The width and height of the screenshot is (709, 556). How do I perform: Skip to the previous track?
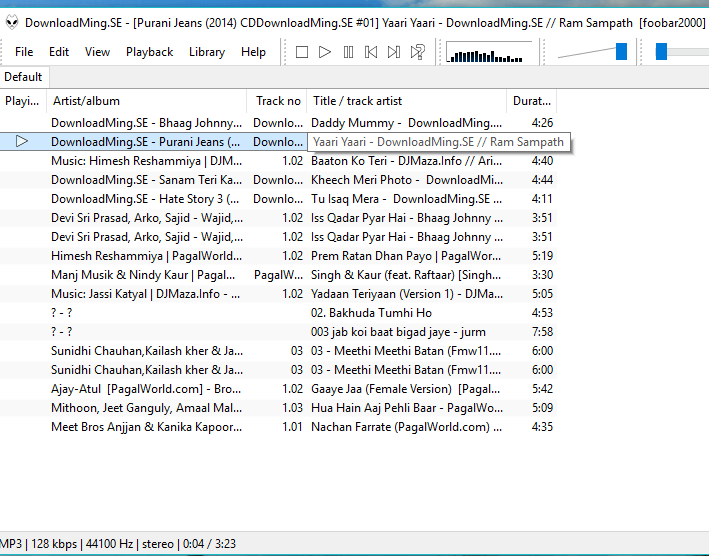coord(371,52)
